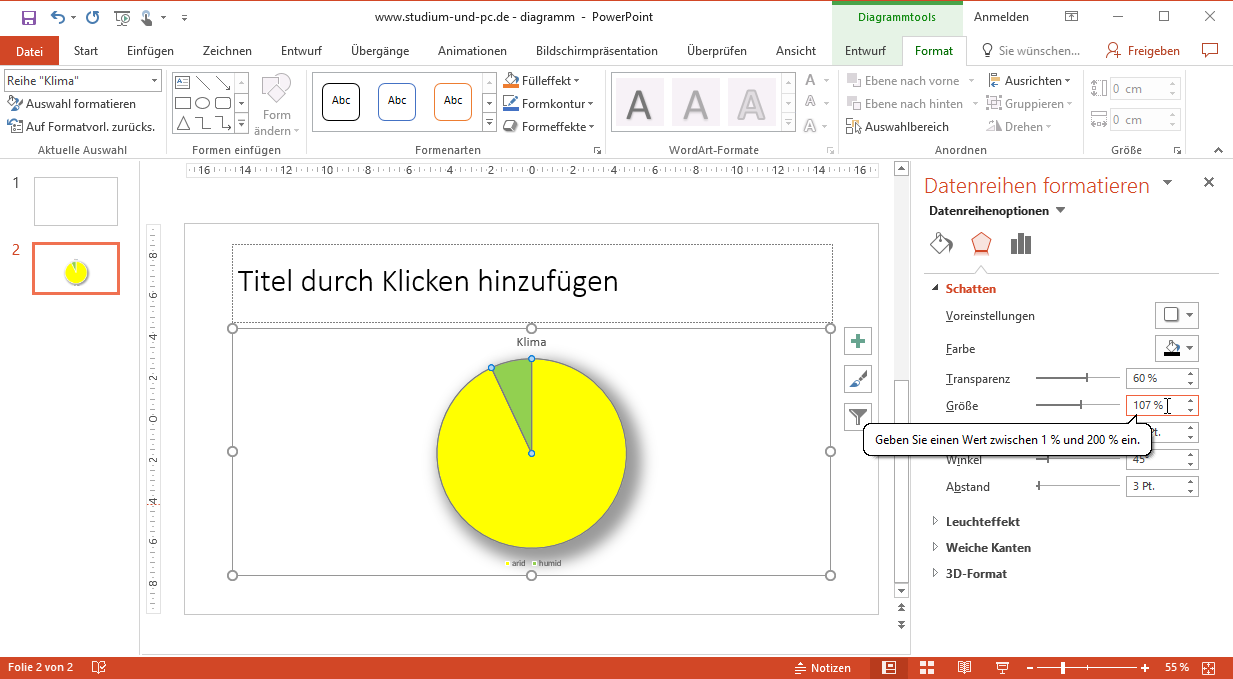Select the orange Abc shape style
Viewport: 1233px width, 679px height.
(453, 101)
